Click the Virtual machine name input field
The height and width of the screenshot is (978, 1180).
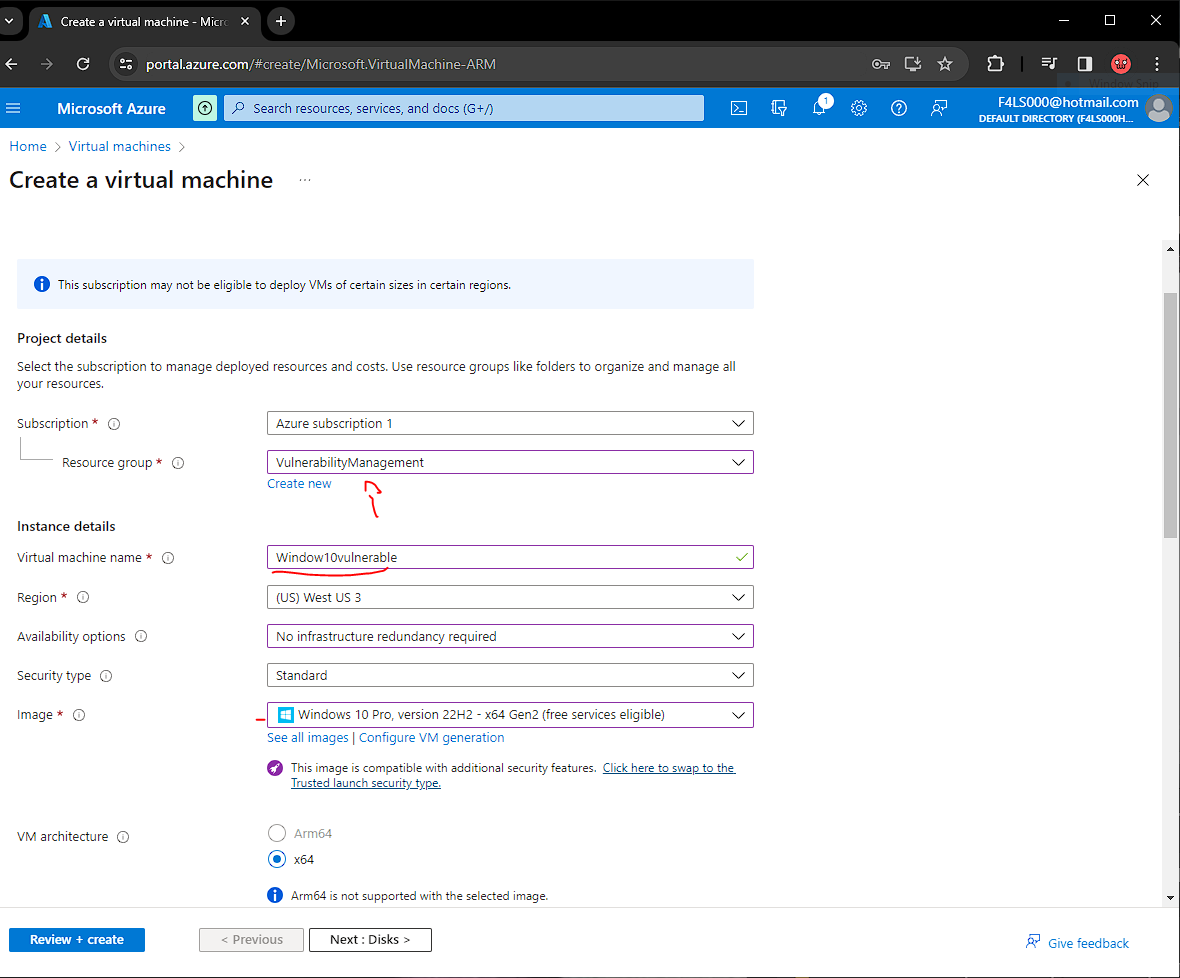[510, 557]
